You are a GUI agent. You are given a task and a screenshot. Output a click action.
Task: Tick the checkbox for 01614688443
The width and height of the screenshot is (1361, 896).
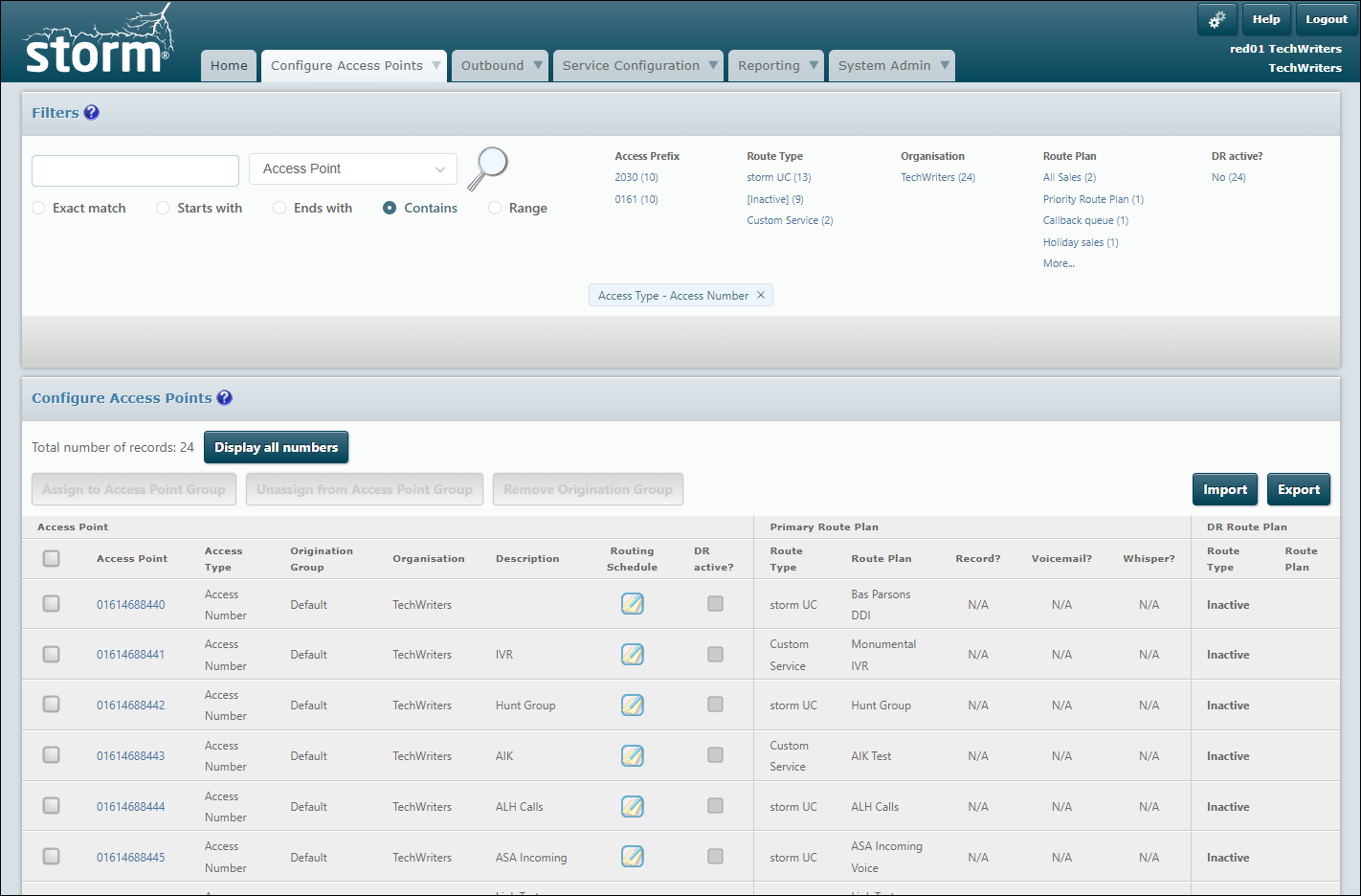click(x=52, y=755)
